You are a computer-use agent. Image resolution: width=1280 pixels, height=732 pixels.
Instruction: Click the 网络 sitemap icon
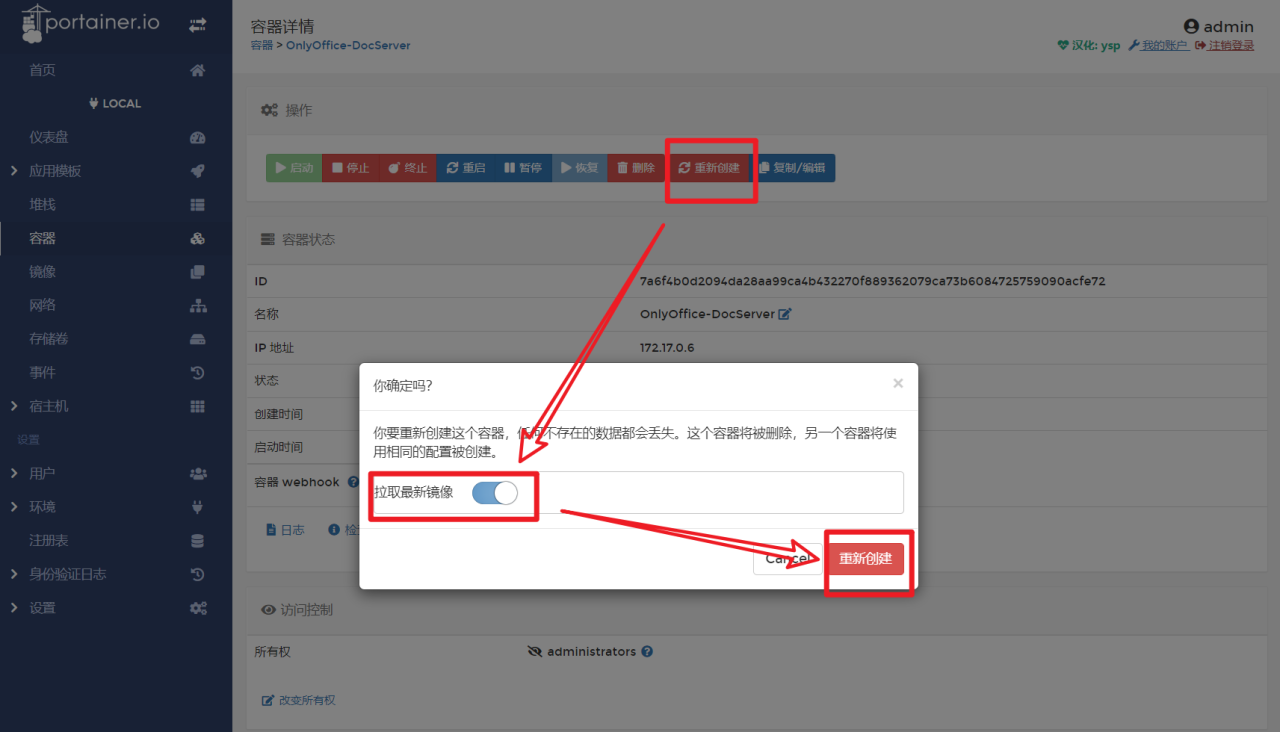[x=198, y=305]
